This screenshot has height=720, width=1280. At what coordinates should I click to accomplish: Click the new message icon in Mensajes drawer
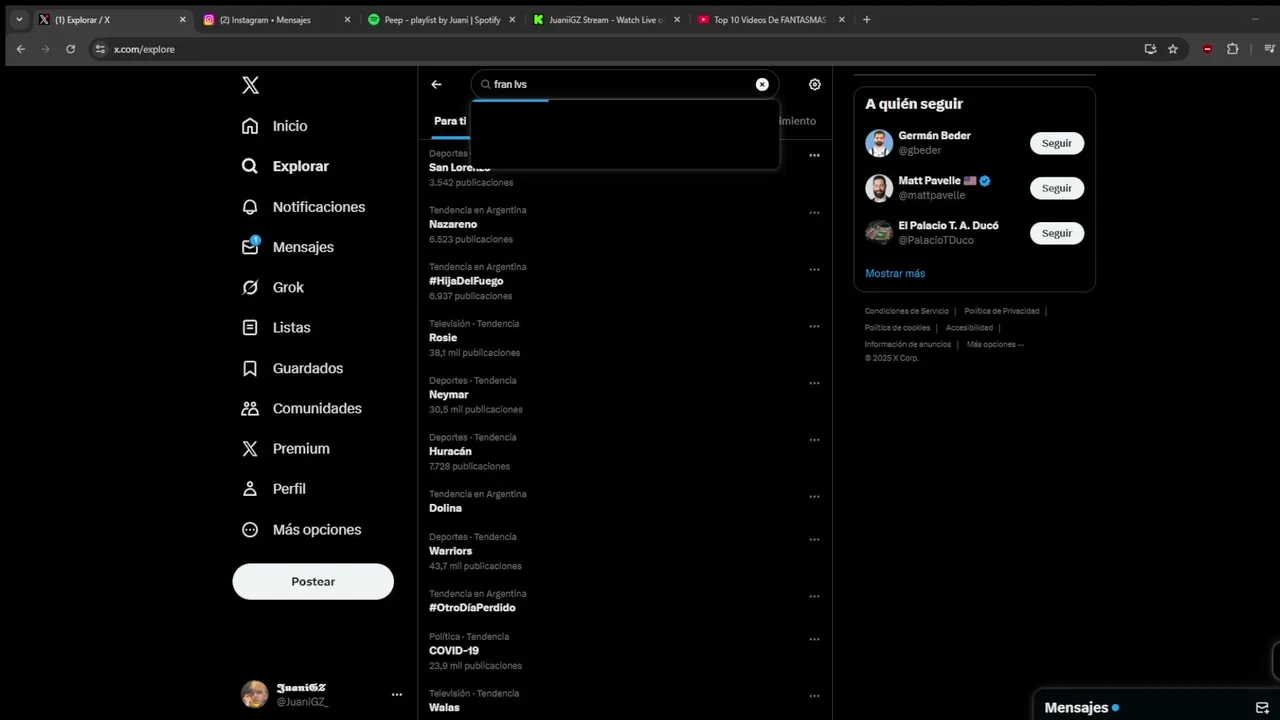(1262, 707)
